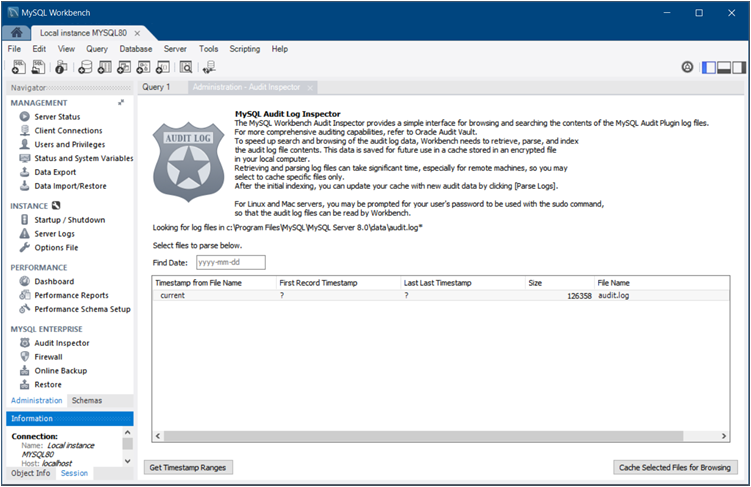Close the Administration - Audit Inspector tab

pos(310,88)
